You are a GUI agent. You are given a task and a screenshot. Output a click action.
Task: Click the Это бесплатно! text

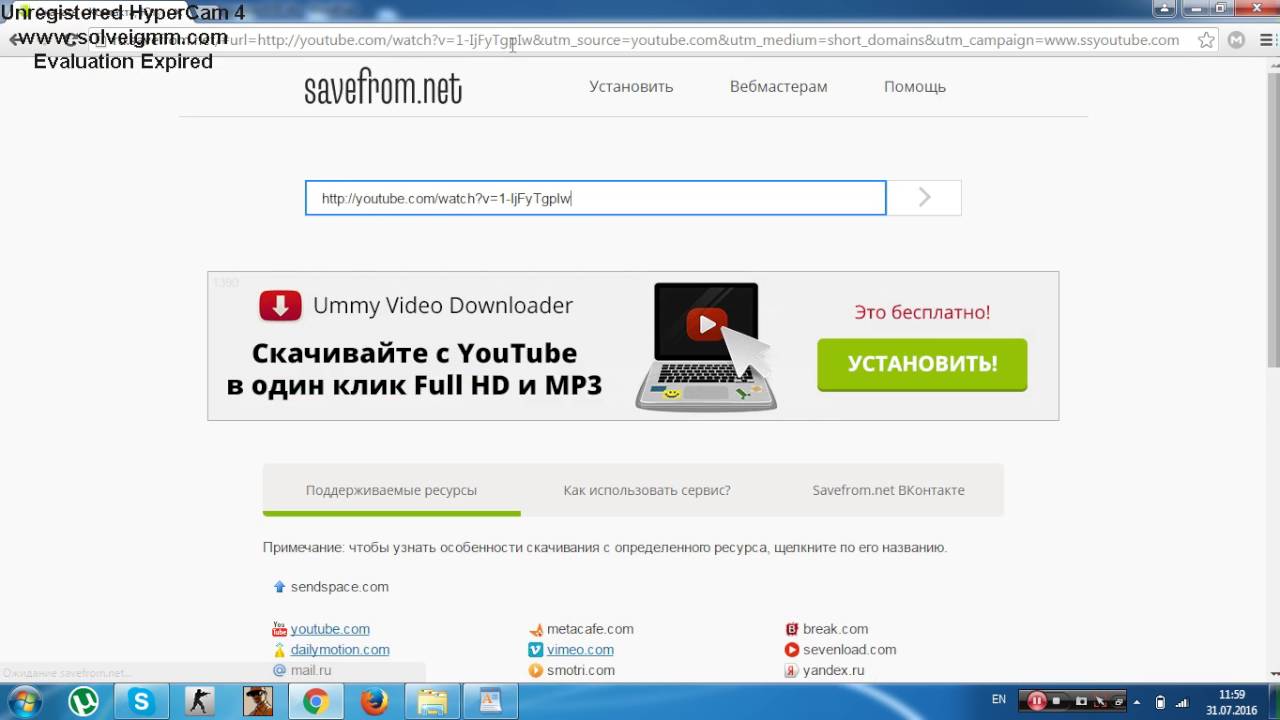(922, 312)
